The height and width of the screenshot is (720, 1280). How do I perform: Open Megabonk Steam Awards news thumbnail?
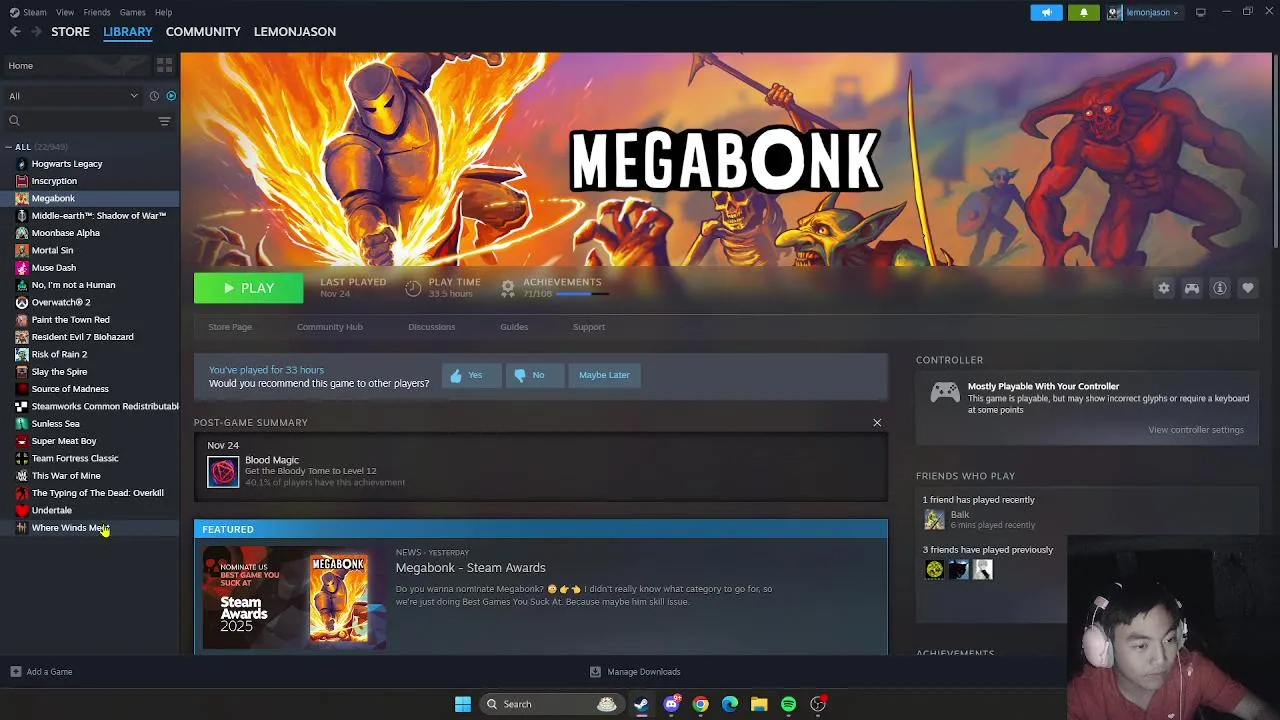pos(294,598)
